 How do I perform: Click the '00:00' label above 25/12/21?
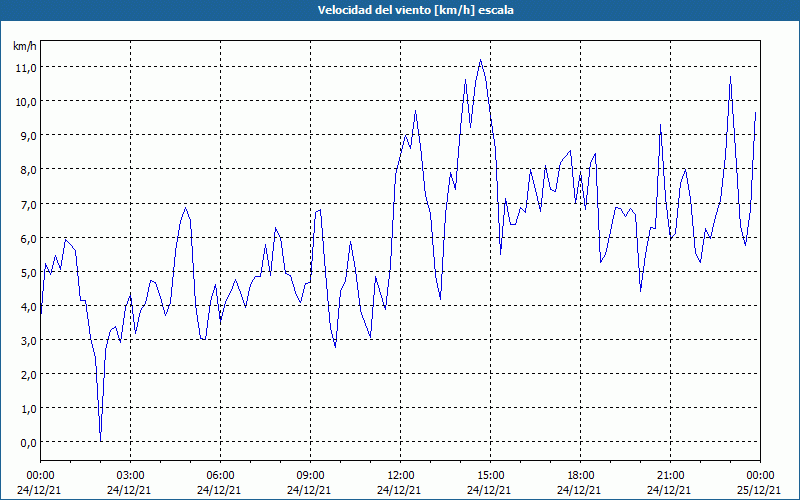click(760, 476)
